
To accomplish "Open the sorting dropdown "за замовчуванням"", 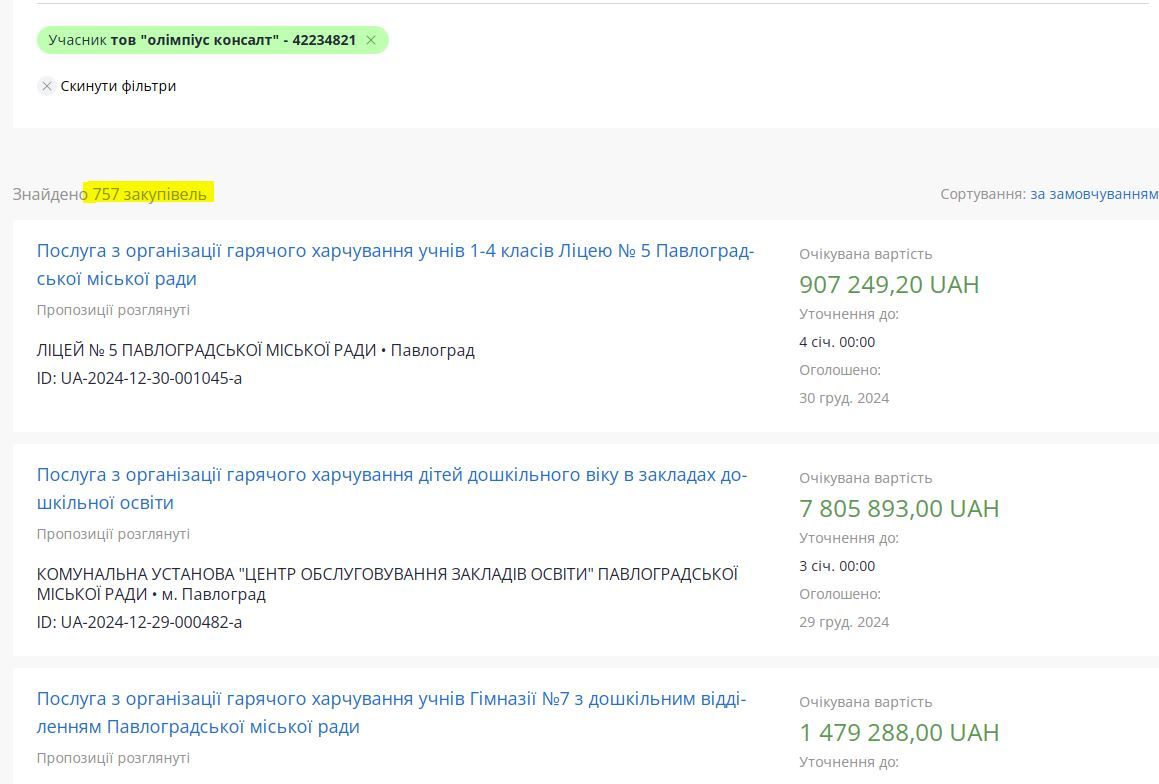I will pyautogui.click(x=1093, y=194).
